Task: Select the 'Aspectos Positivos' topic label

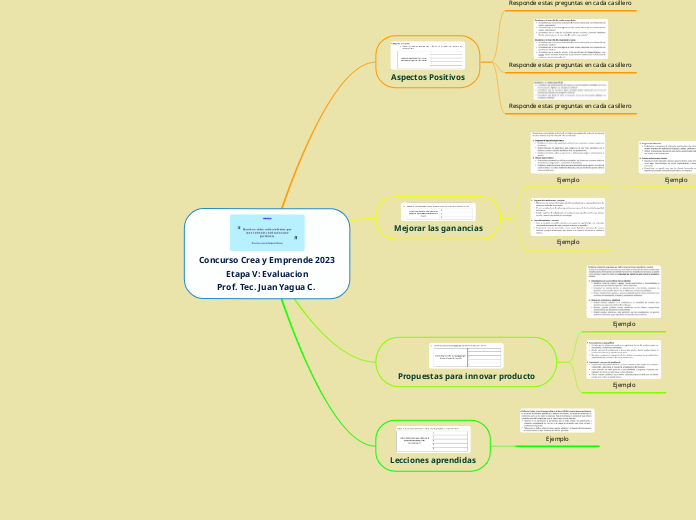Action: click(428, 77)
